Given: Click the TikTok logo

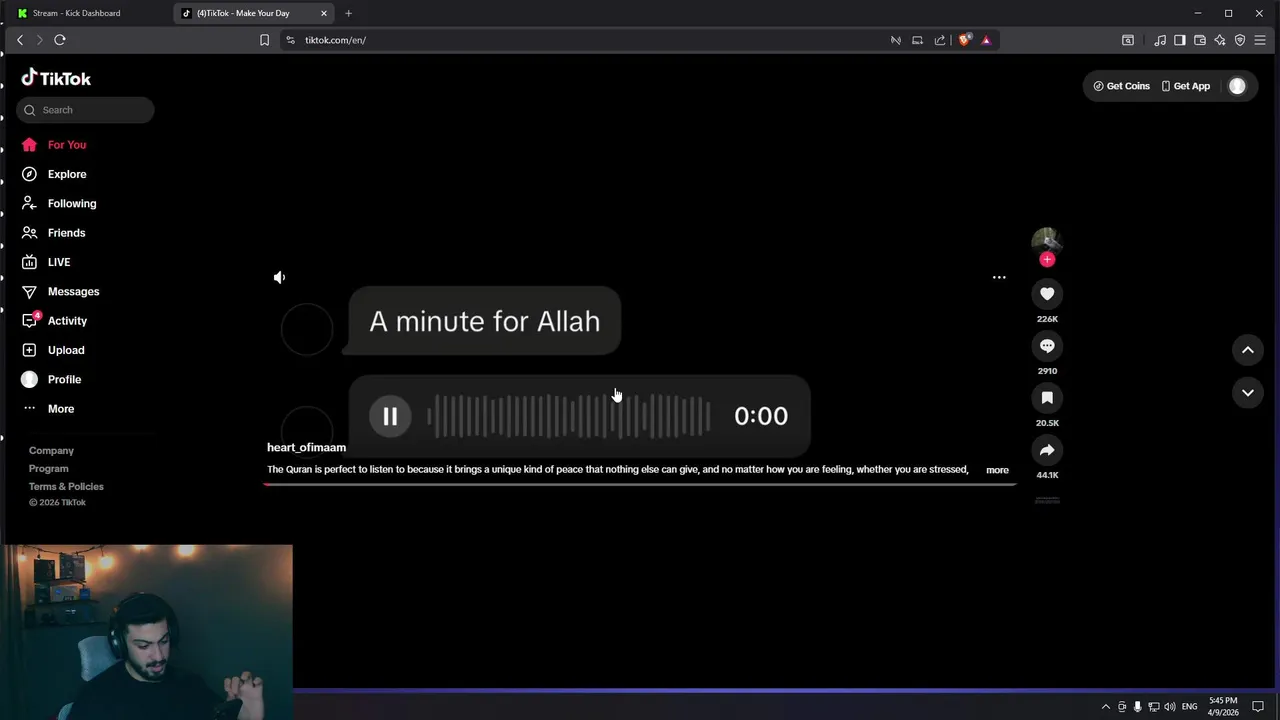Looking at the screenshot, I should 56,78.
